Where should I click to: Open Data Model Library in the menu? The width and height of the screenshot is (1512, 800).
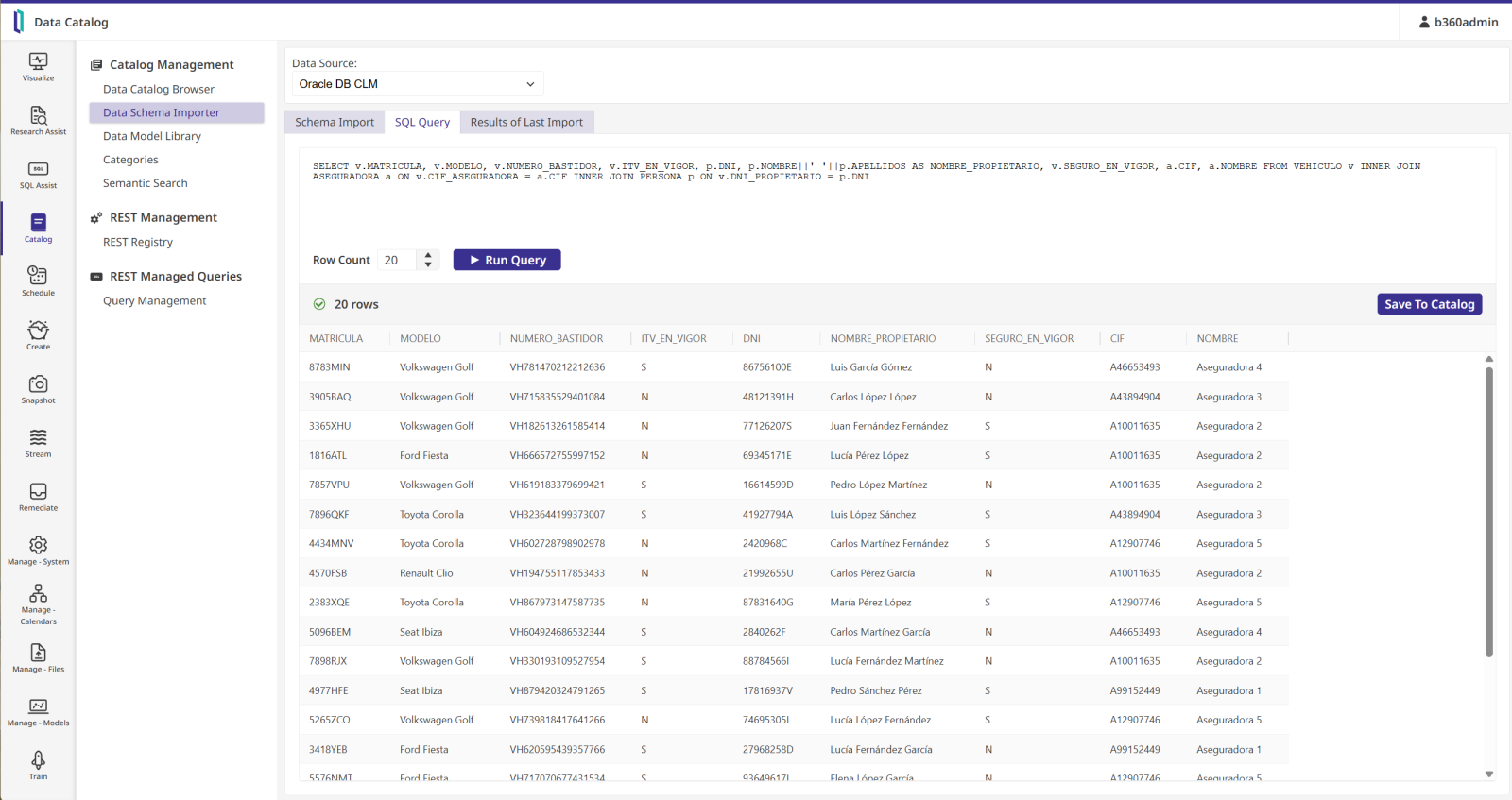click(152, 136)
